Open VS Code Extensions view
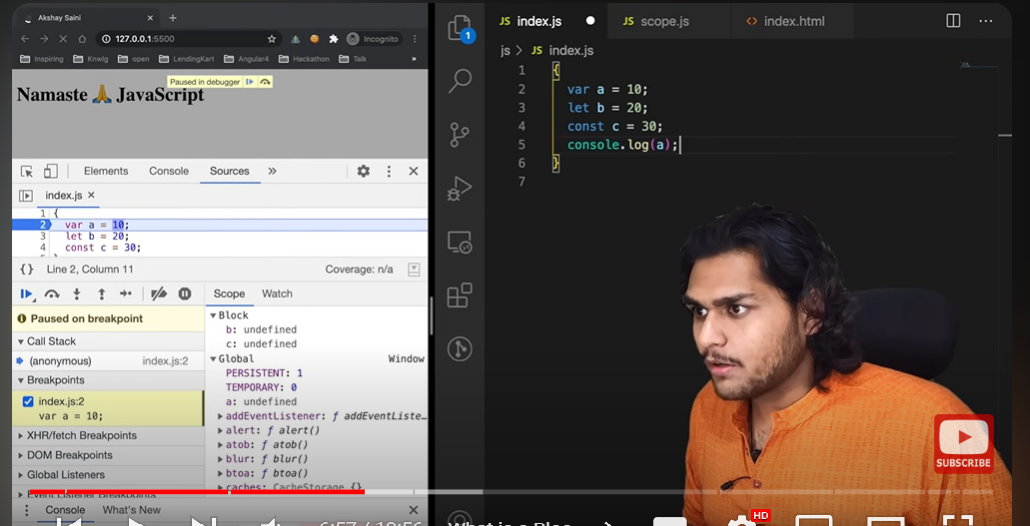1030x526 pixels. point(460,296)
